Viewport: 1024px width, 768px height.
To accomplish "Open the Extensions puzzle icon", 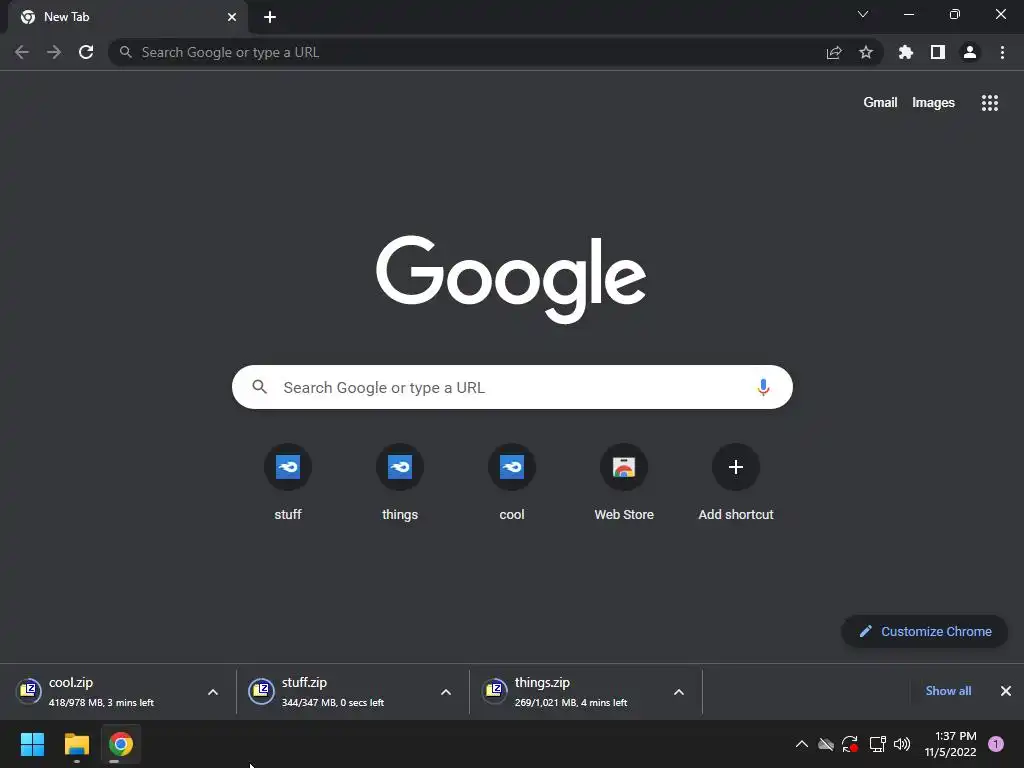I will 906,52.
